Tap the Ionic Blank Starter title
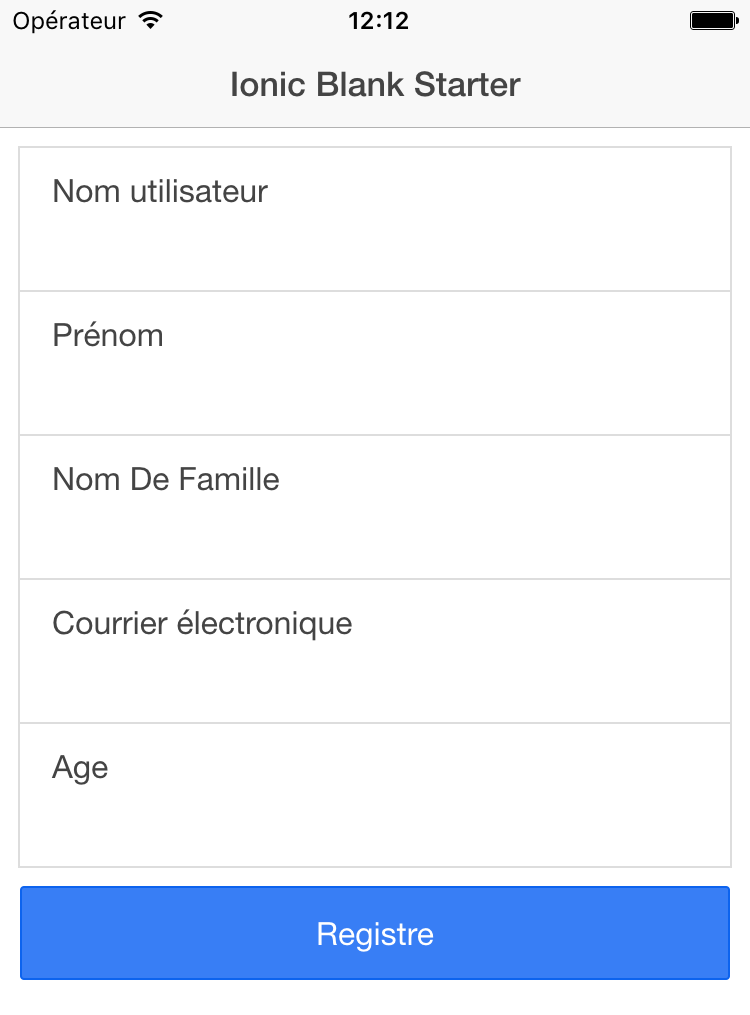 [375, 84]
